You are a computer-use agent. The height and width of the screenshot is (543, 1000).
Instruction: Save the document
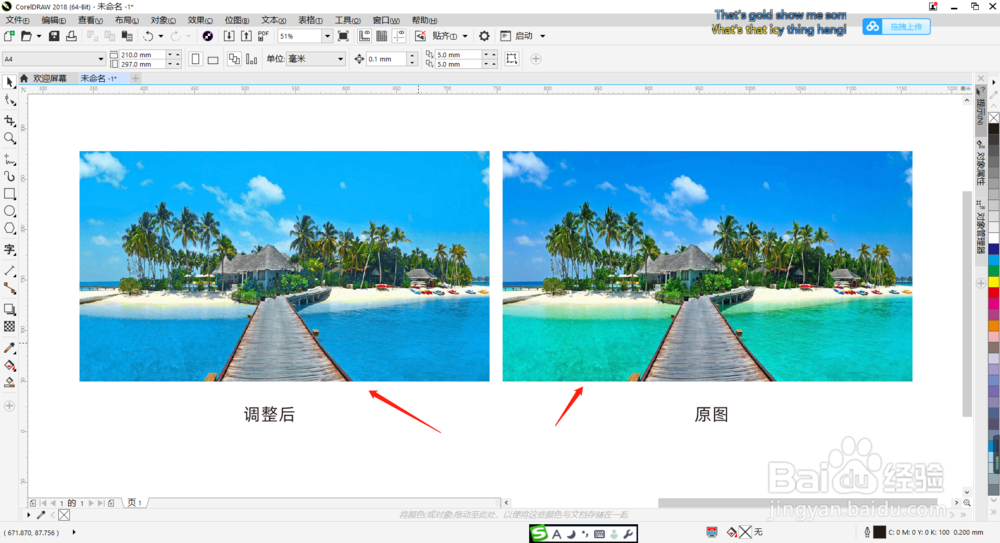pos(54,36)
